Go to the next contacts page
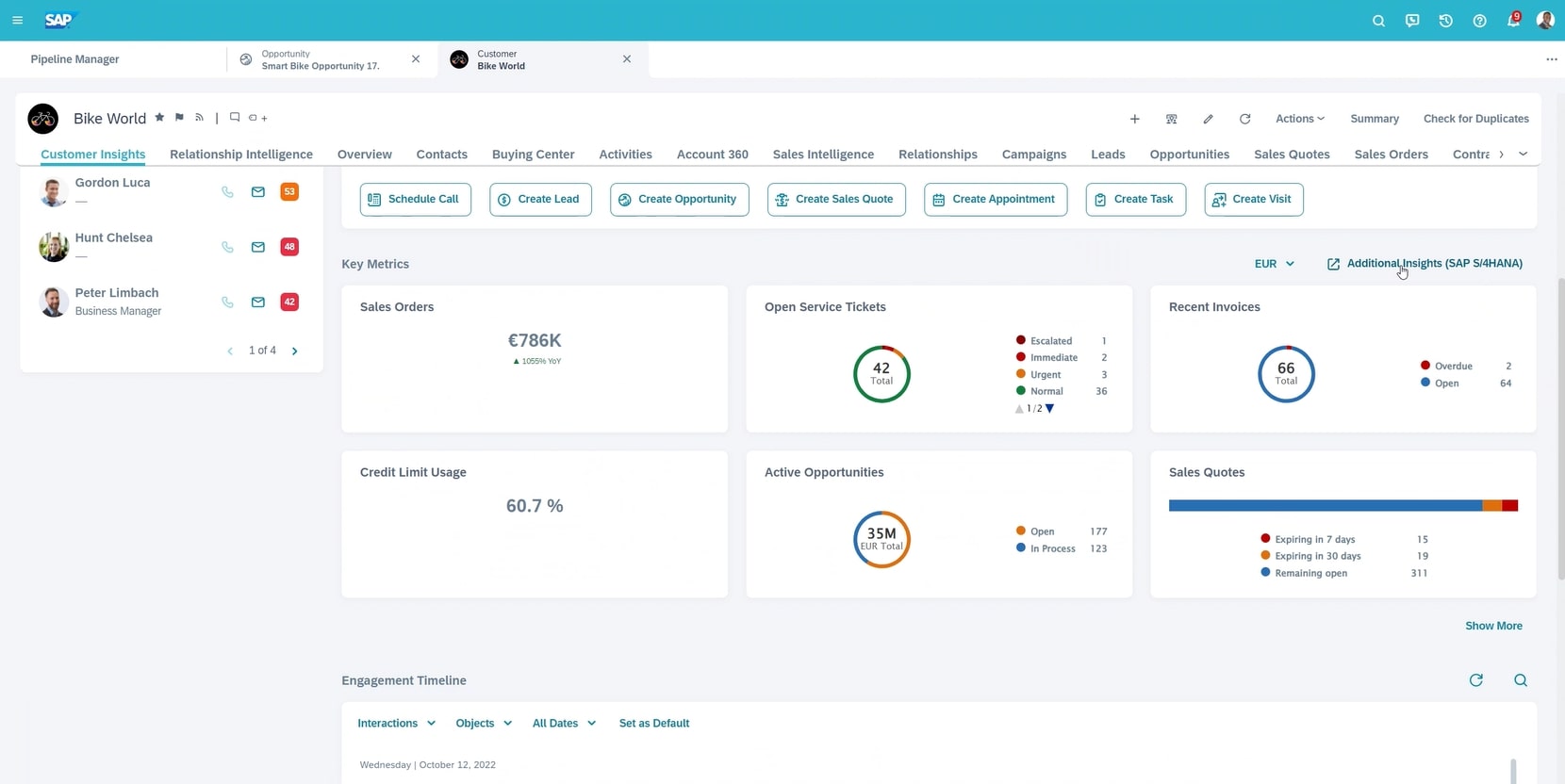 (295, 351)
